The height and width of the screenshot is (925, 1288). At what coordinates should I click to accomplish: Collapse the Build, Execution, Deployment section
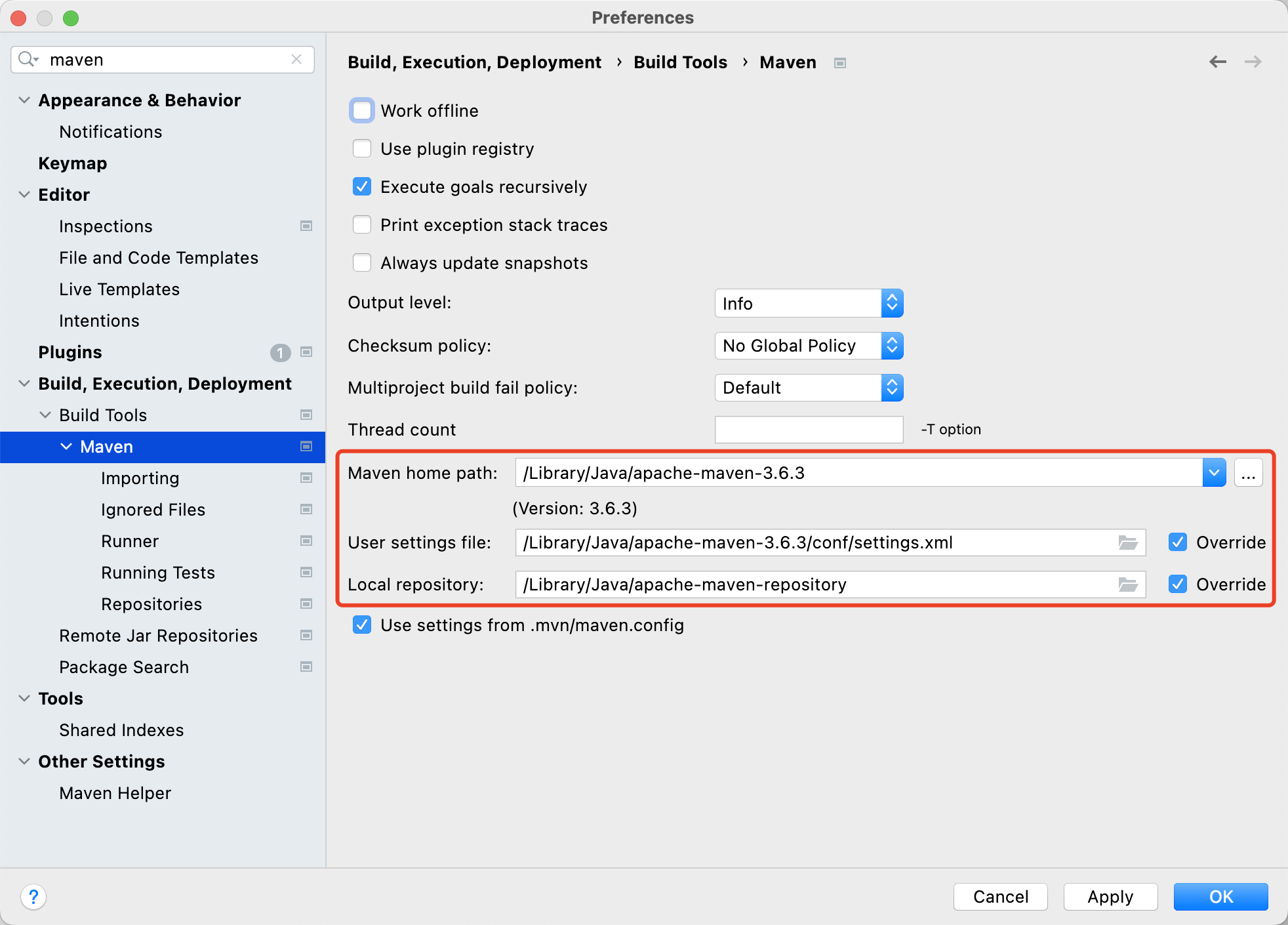pos(24,384)
